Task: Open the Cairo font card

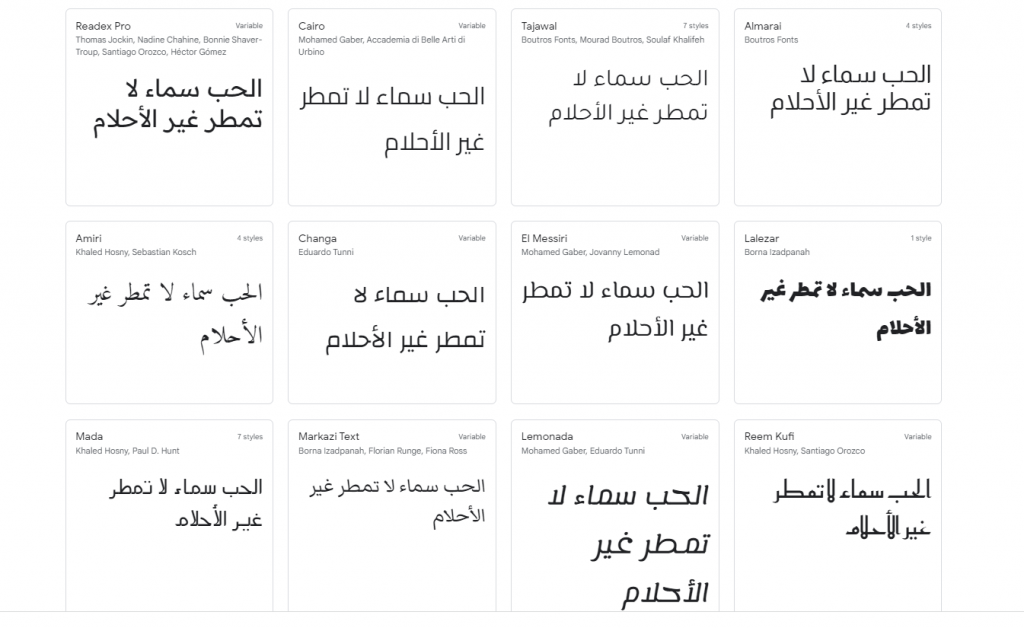Action: pyautogui.click(x=392, y=108)
